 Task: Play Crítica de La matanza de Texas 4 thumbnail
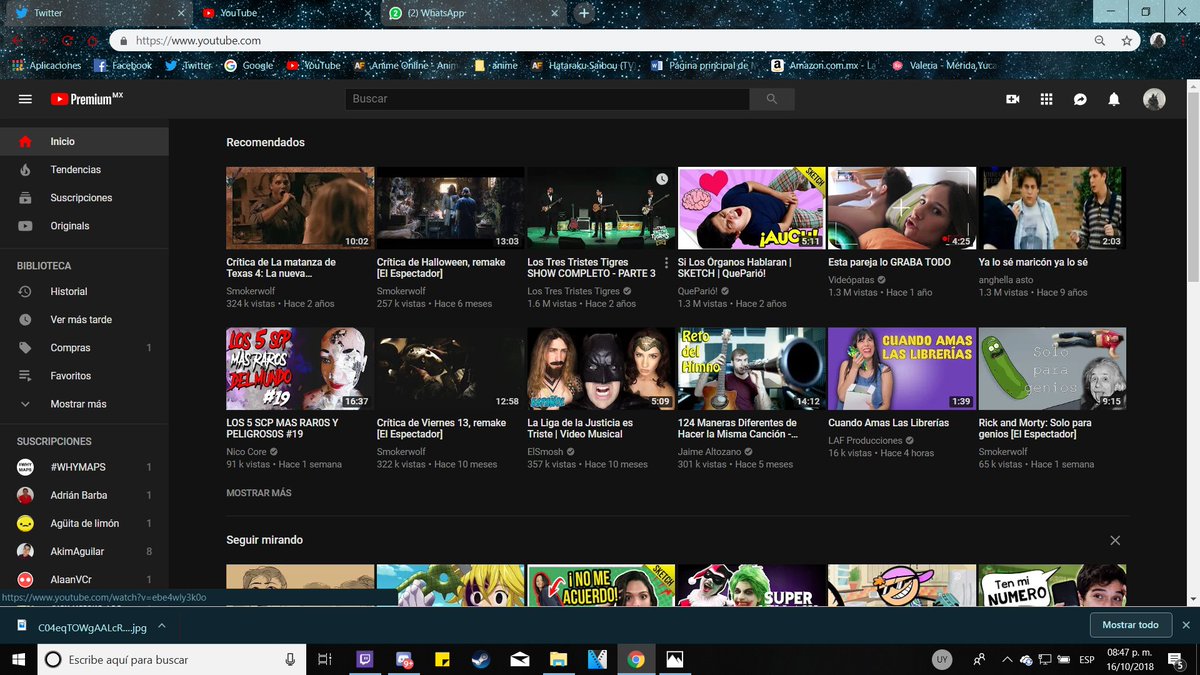pos(300,208)
